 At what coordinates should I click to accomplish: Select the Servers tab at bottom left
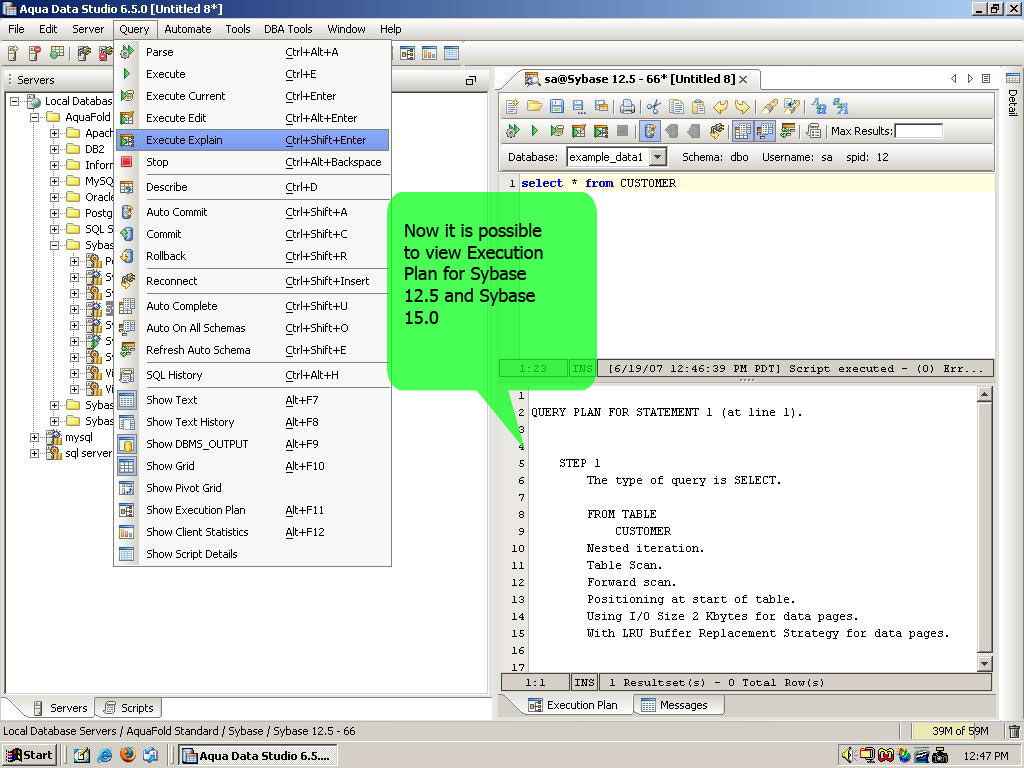(x=60, y=708)
